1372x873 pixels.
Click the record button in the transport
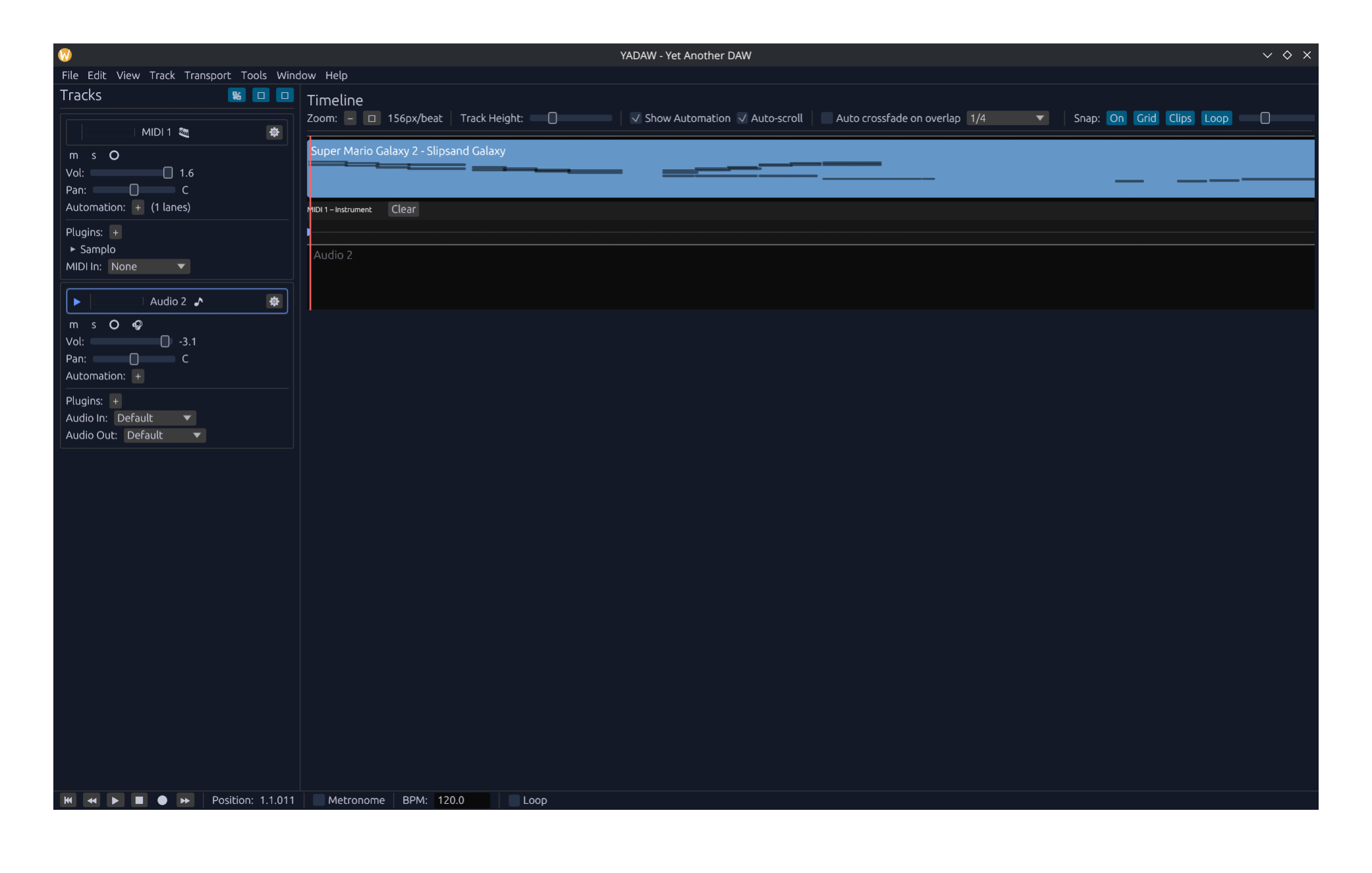[162, 800]
